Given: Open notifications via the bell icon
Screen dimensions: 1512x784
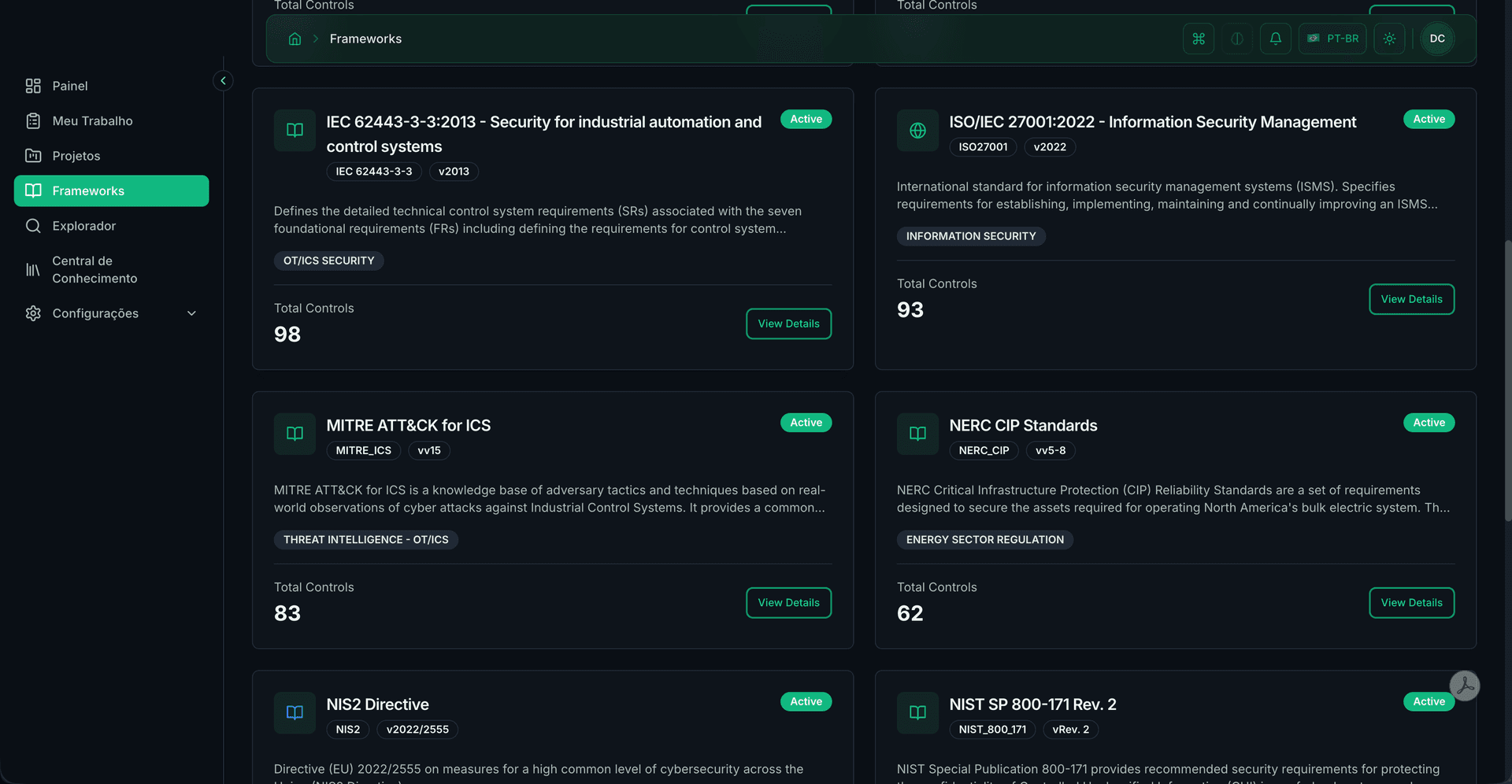Looking at the screenshot, I should click(1276, 38).
